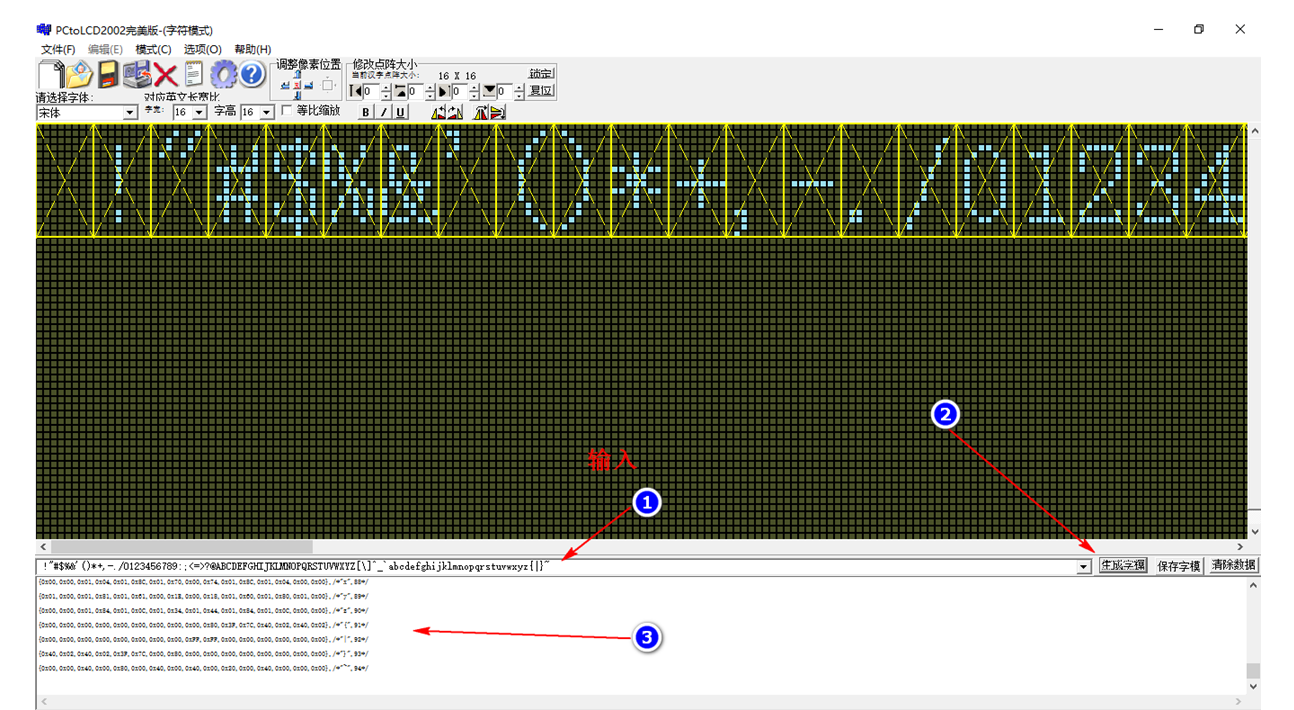Click the right-edge value spinner arrows
The width and height of the screenshot is (1294, 710).
point(474,92)
